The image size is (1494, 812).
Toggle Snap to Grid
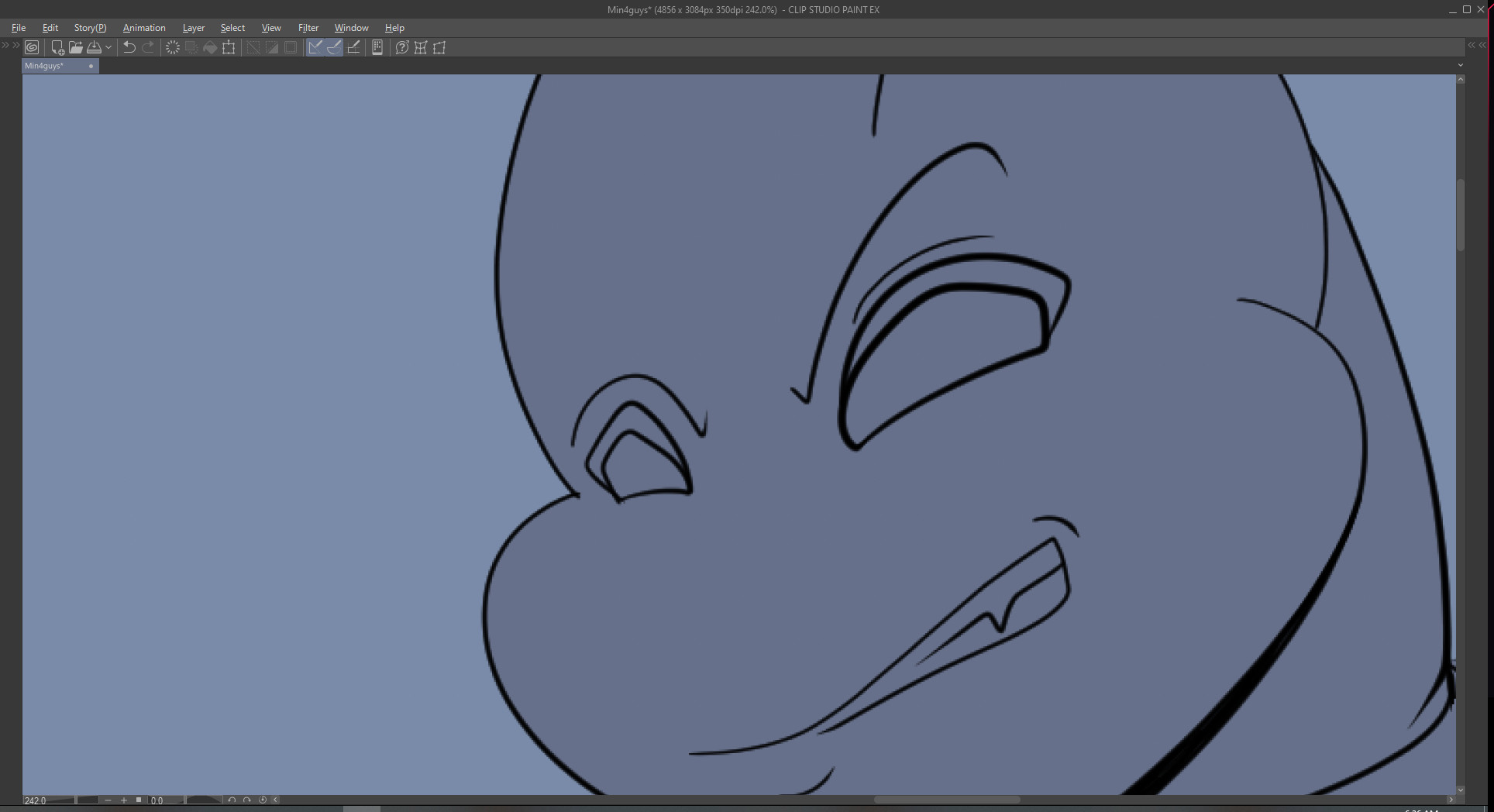[353, 47]
